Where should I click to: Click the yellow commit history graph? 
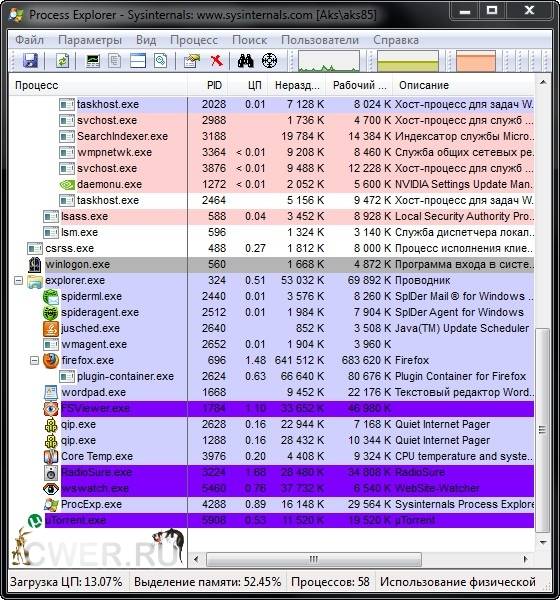pos(408,61)
